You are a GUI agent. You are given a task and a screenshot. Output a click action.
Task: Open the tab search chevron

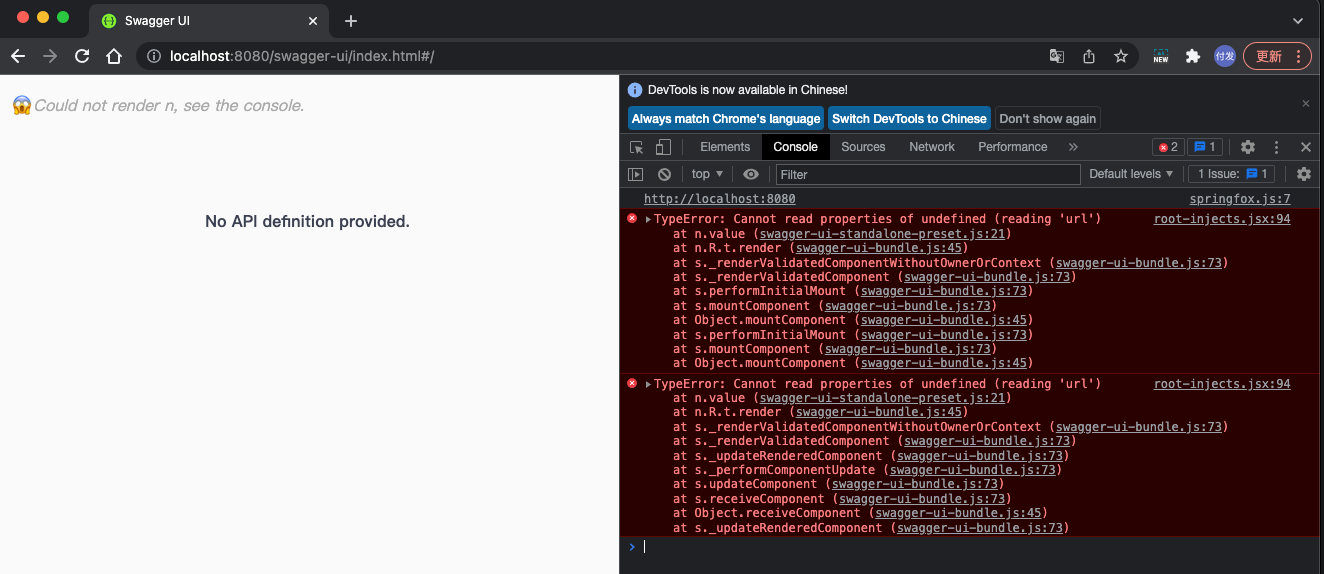(x=1298, y=20)
